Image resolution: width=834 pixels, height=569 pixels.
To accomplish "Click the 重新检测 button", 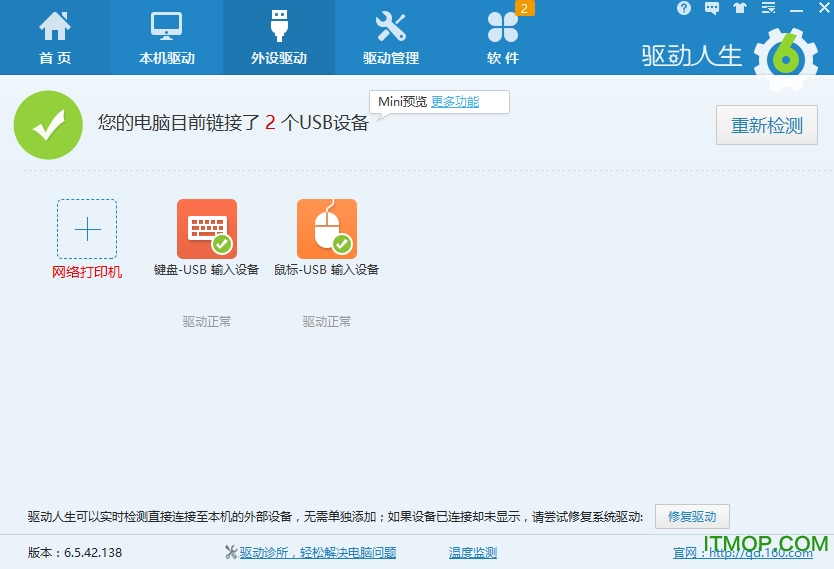I will [766, 125].
